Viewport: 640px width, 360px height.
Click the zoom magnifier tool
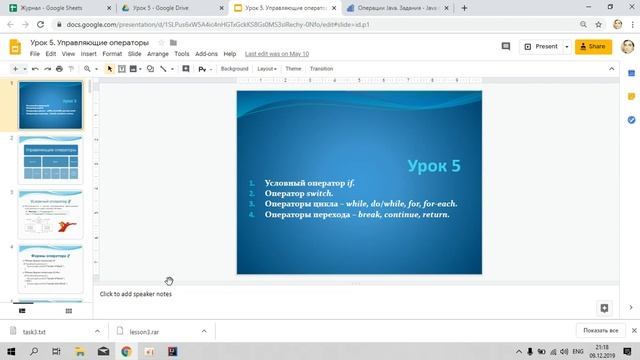pyautogui.click(x=87, y=69)
